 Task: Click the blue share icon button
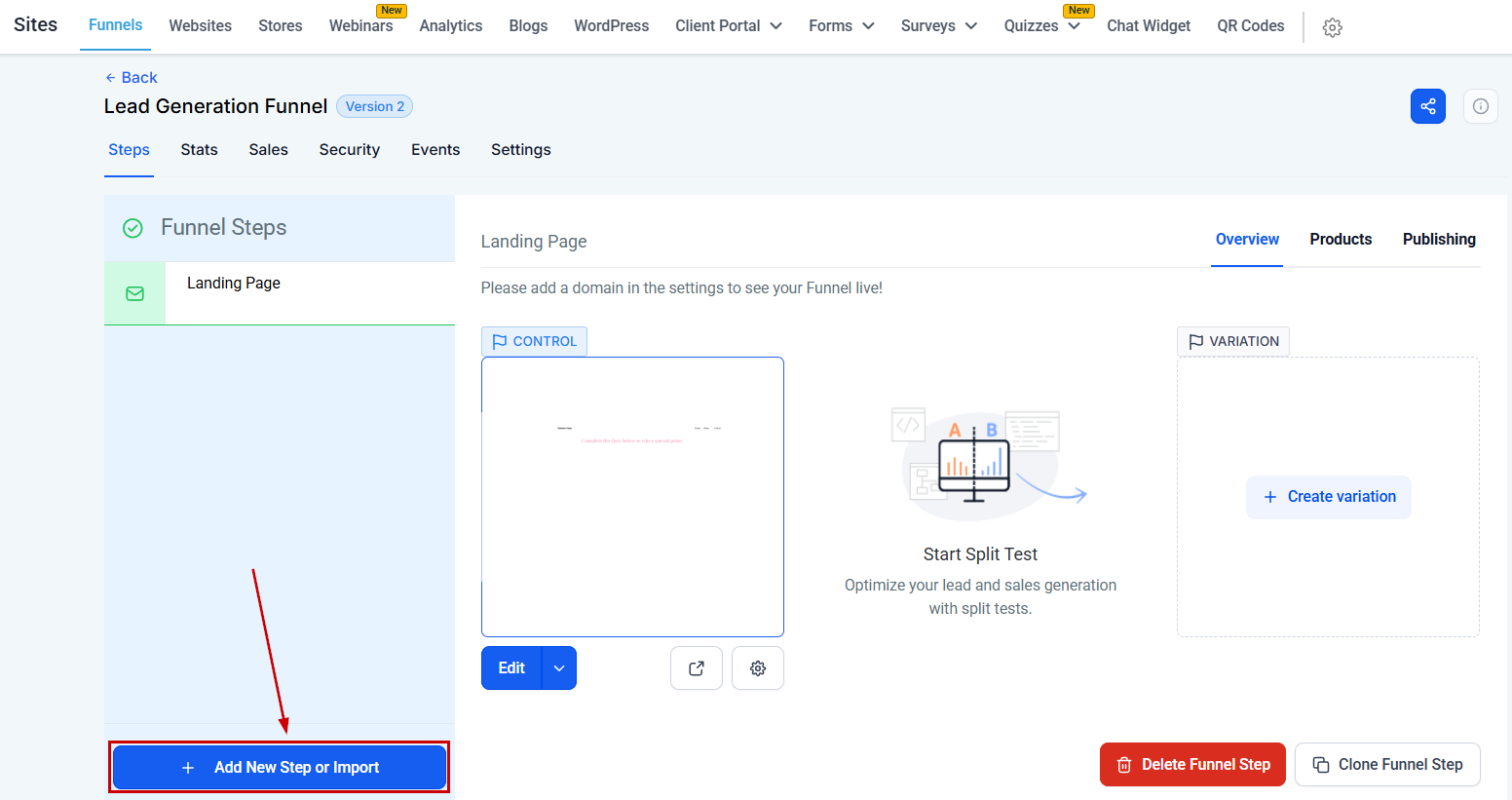pos(1427,106)
